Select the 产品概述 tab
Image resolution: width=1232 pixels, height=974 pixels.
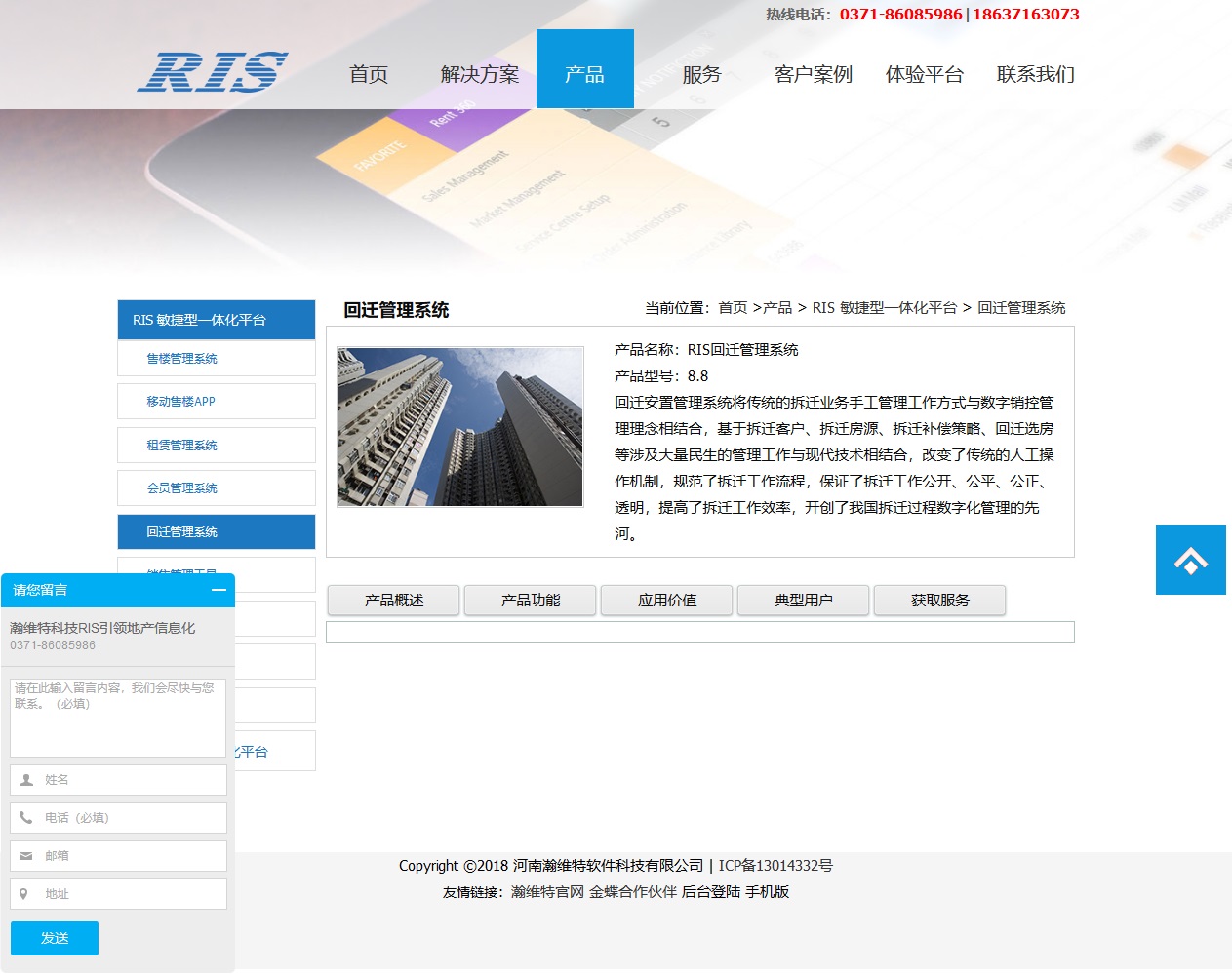click(394, 601)
